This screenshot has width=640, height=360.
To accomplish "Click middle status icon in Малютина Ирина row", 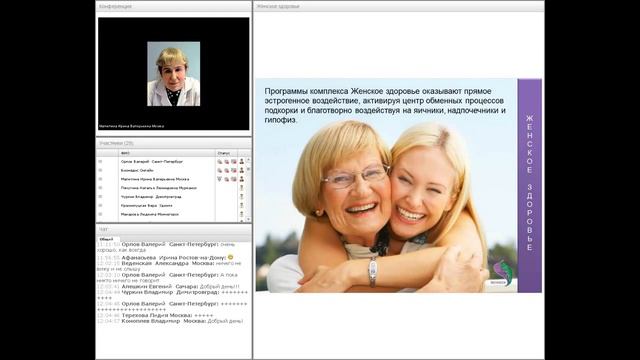I will pos(227,179).
